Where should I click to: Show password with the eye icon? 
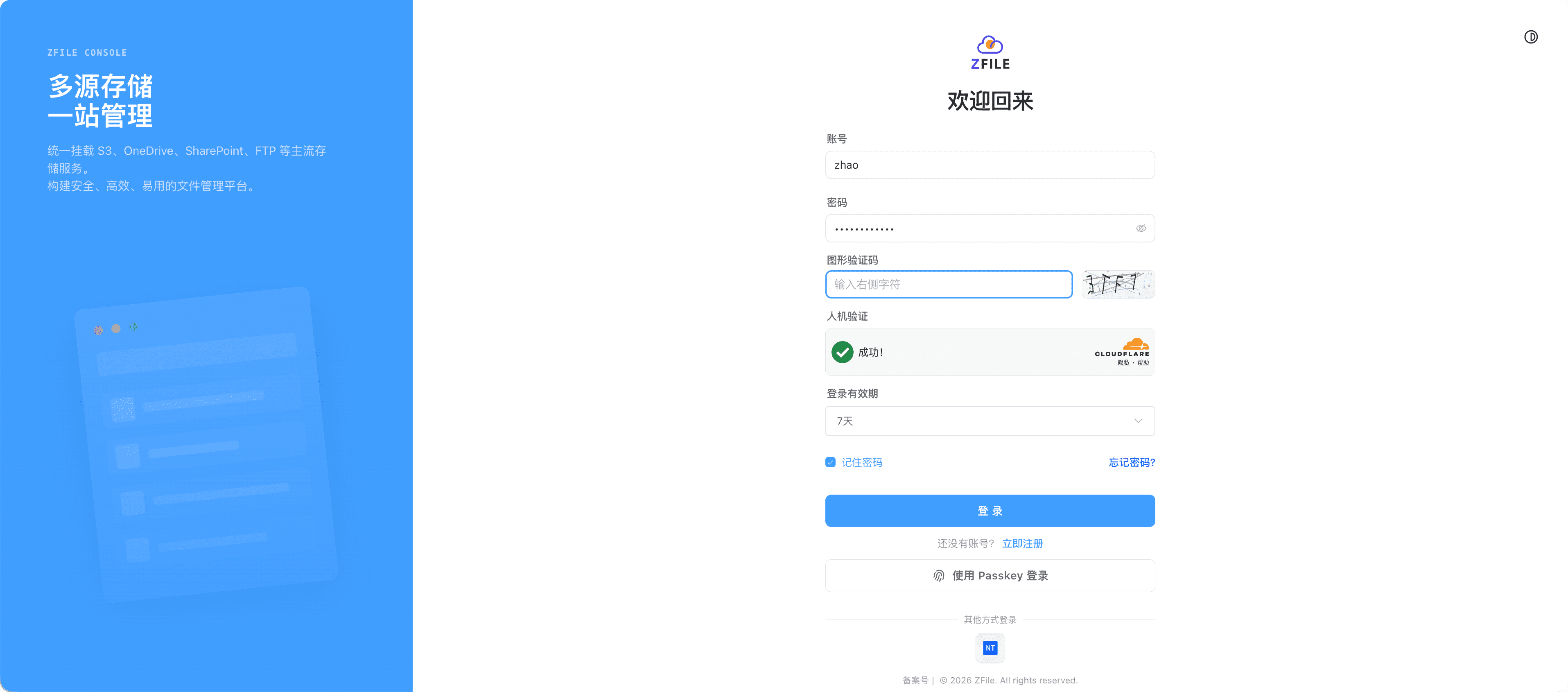click(1141, 228)
